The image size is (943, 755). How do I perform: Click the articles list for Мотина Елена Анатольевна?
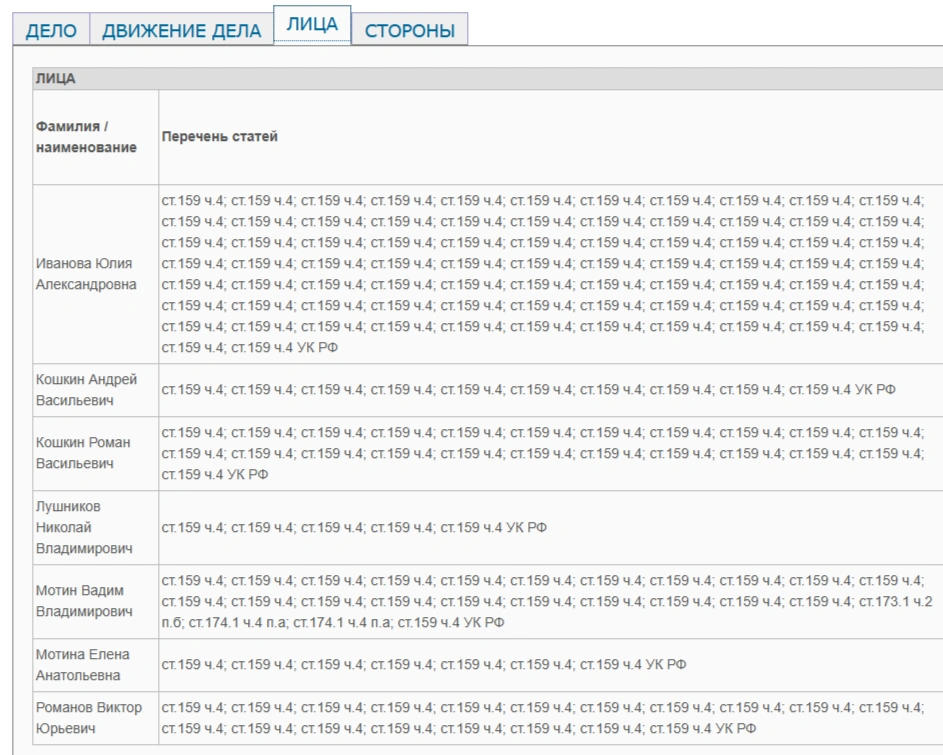pos(423,665)
